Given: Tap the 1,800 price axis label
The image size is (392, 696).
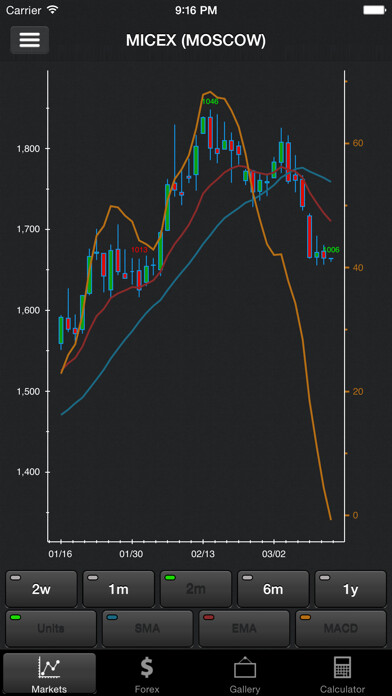Looking at the screenshot, I should tap(28, 149).
